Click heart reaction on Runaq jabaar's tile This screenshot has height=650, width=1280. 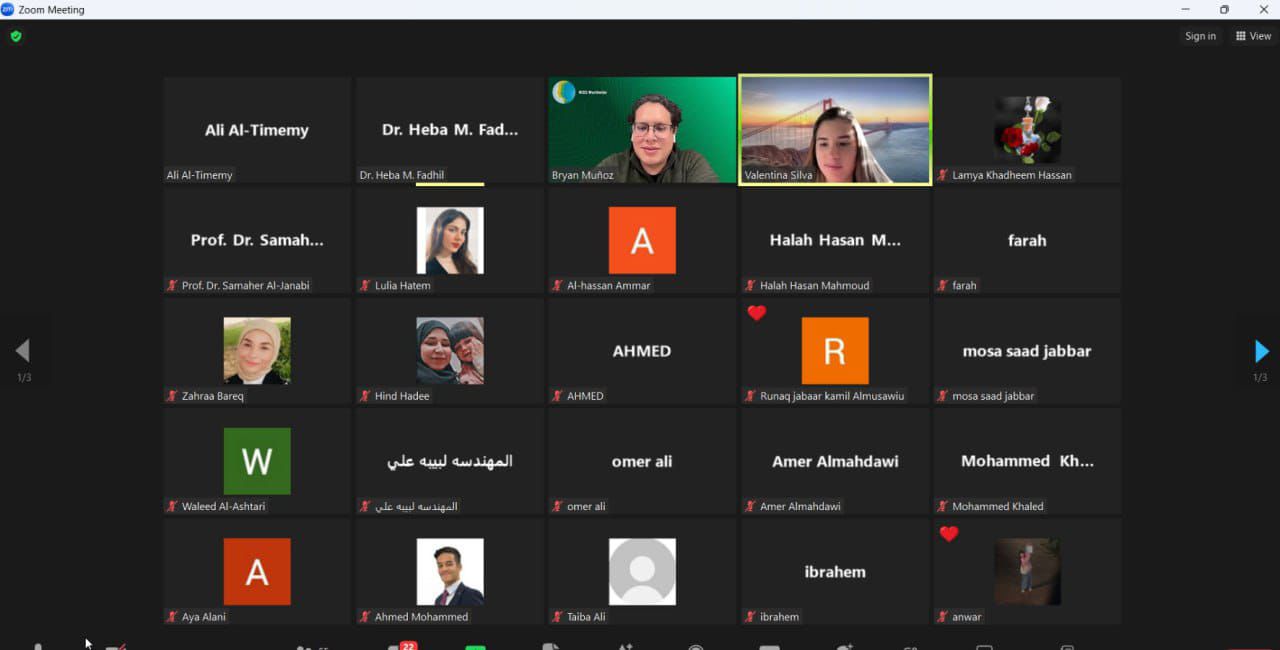(757, 314)
